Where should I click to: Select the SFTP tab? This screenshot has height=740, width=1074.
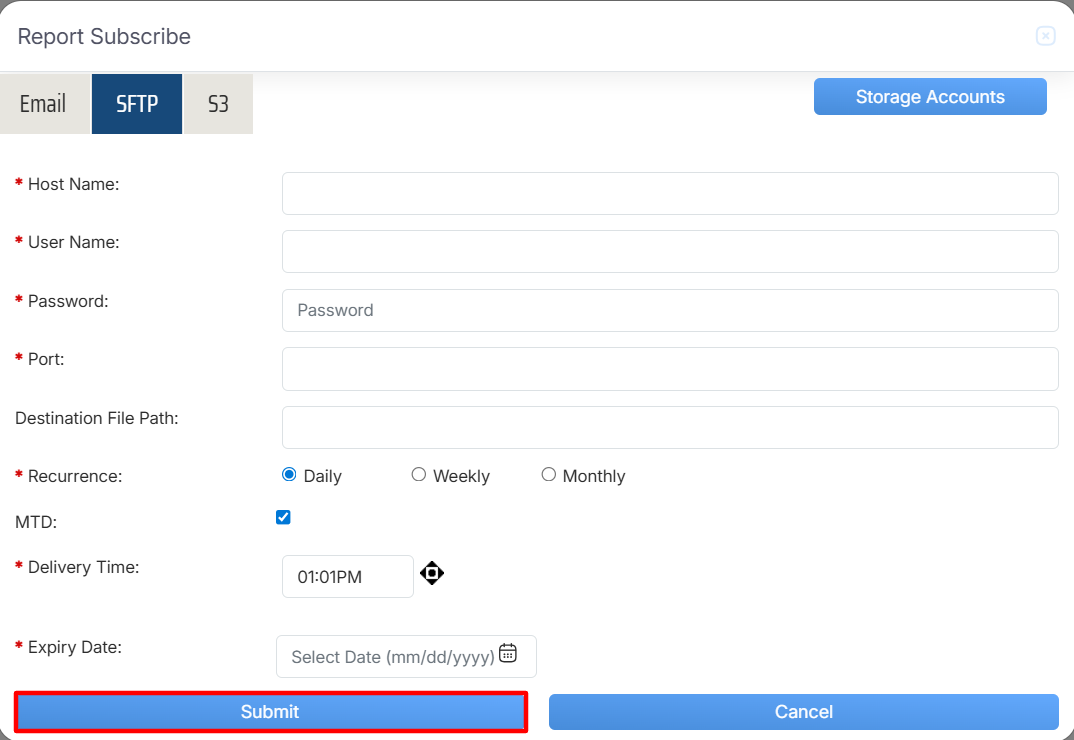pyautogui.click(x=137, y=104)
